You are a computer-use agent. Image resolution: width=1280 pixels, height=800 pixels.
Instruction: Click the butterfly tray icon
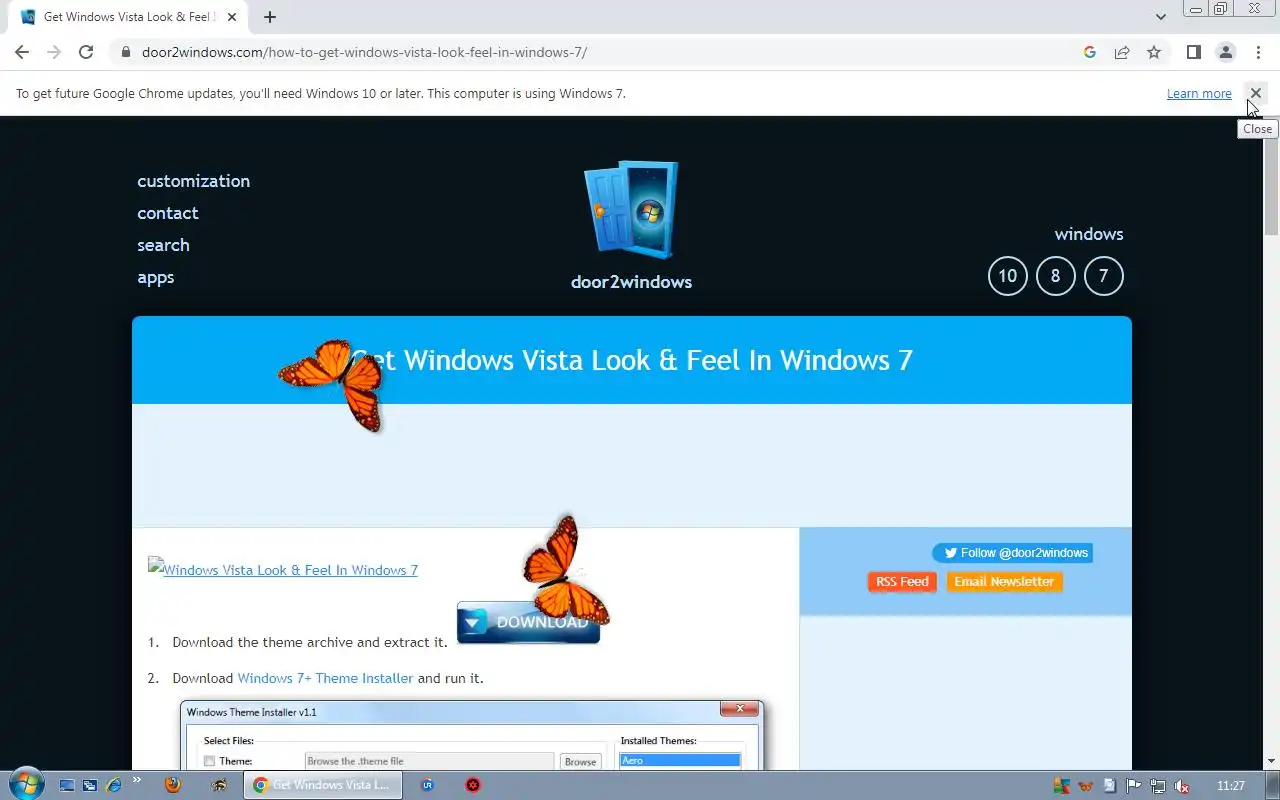coord(1086,786)
